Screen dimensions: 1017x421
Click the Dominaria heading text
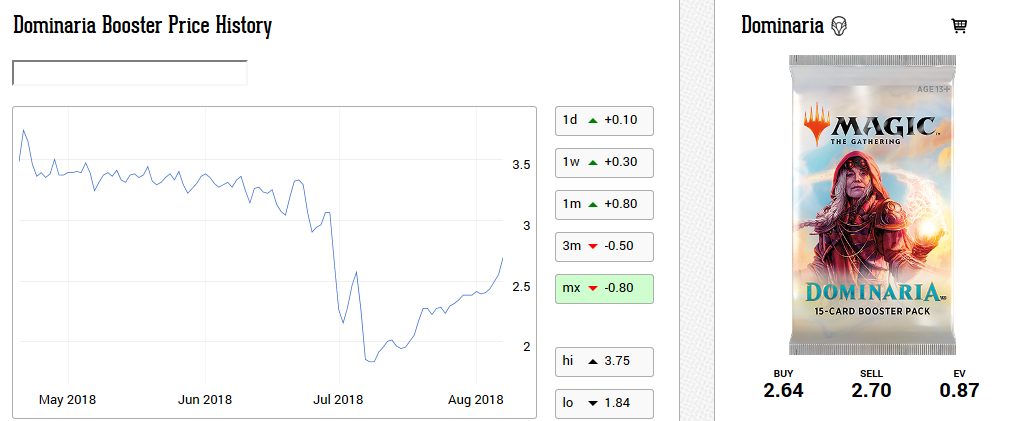(782, 25)
